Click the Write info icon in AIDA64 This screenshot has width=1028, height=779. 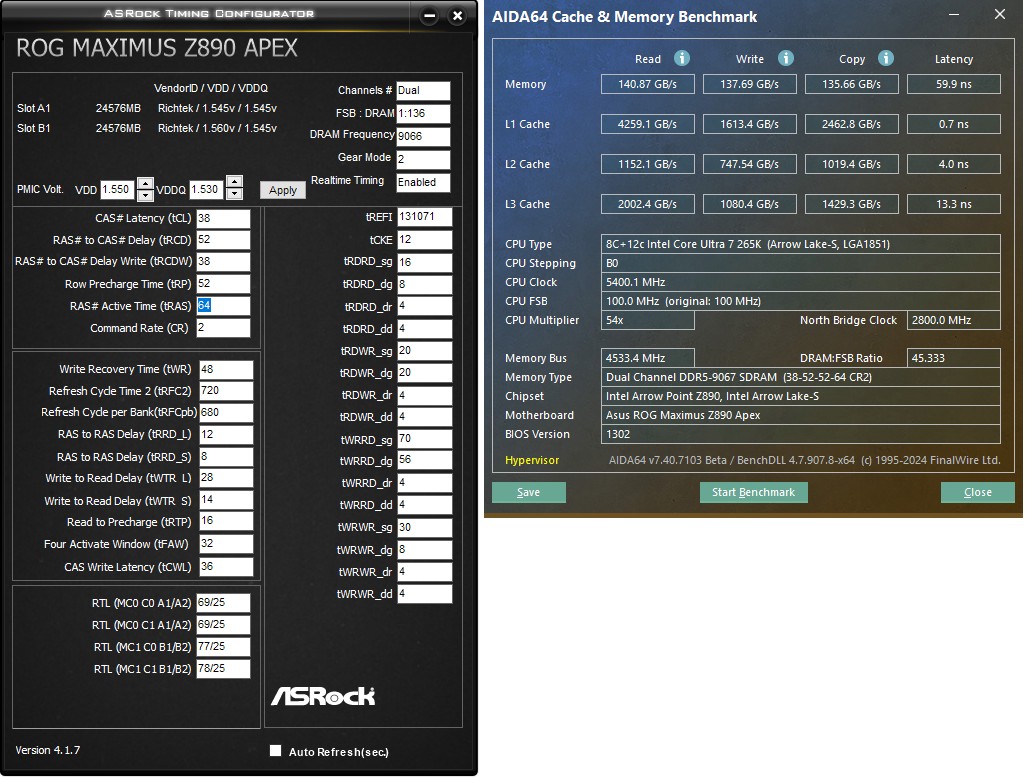tap(785, 58)
